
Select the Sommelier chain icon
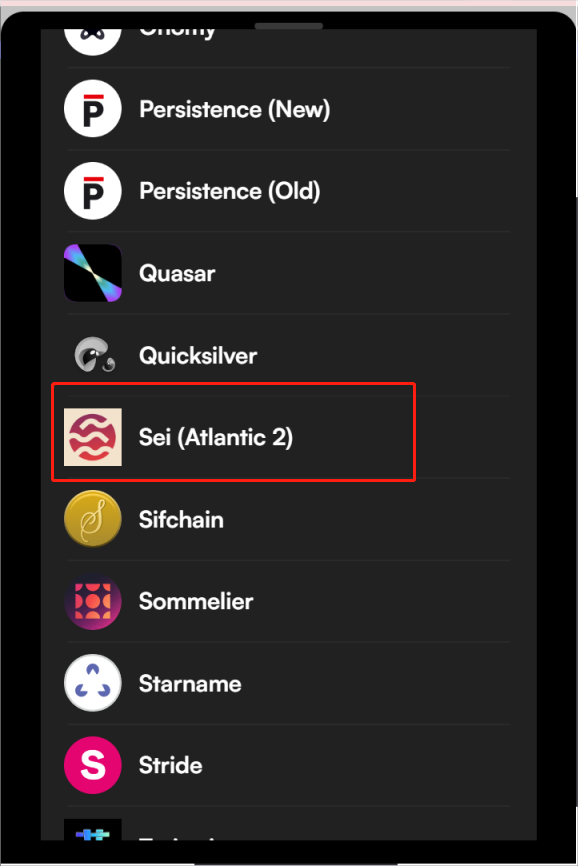coord(93,601)
